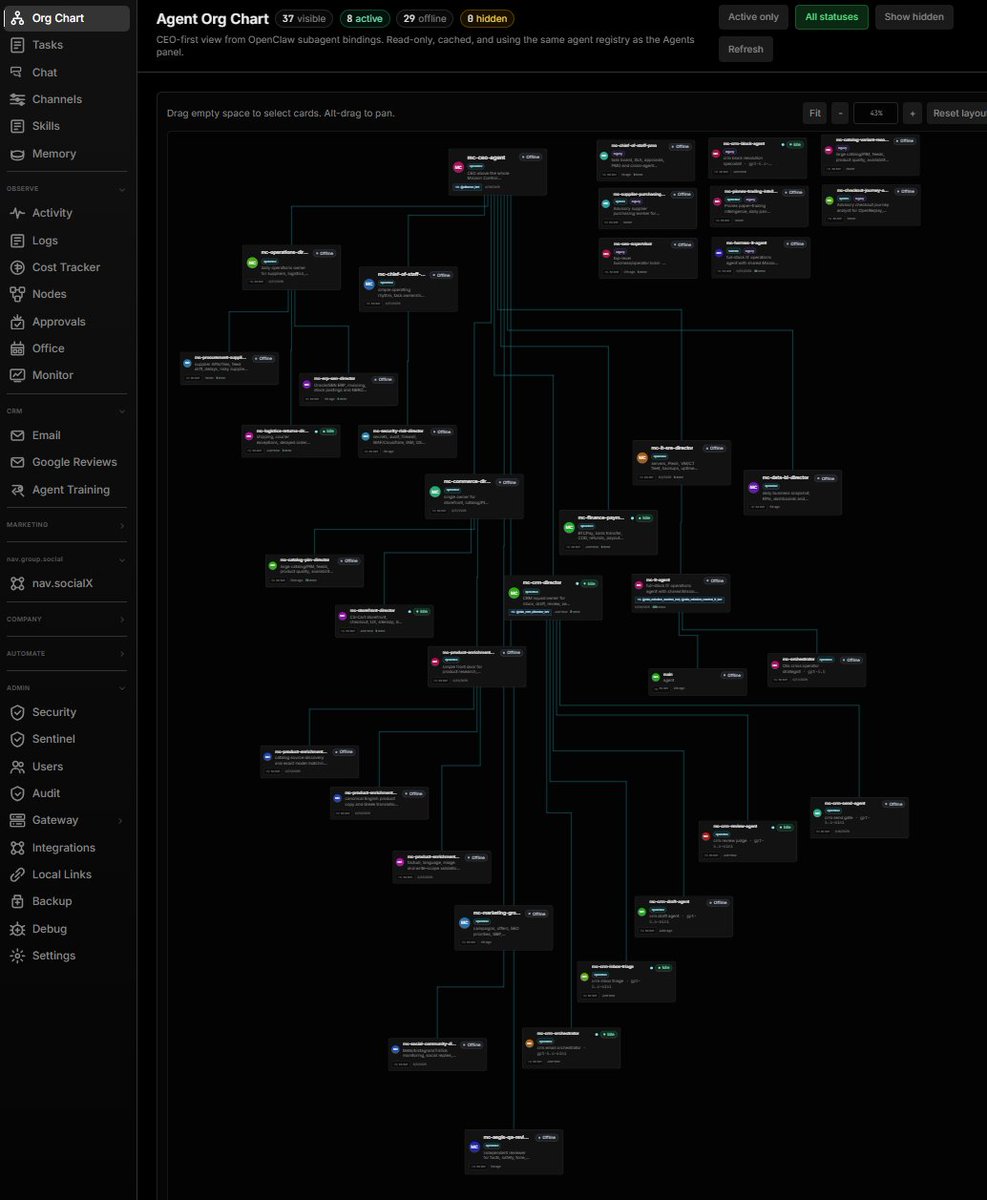Select the mc-data-bi-director agent card

(x=793, y=493)
